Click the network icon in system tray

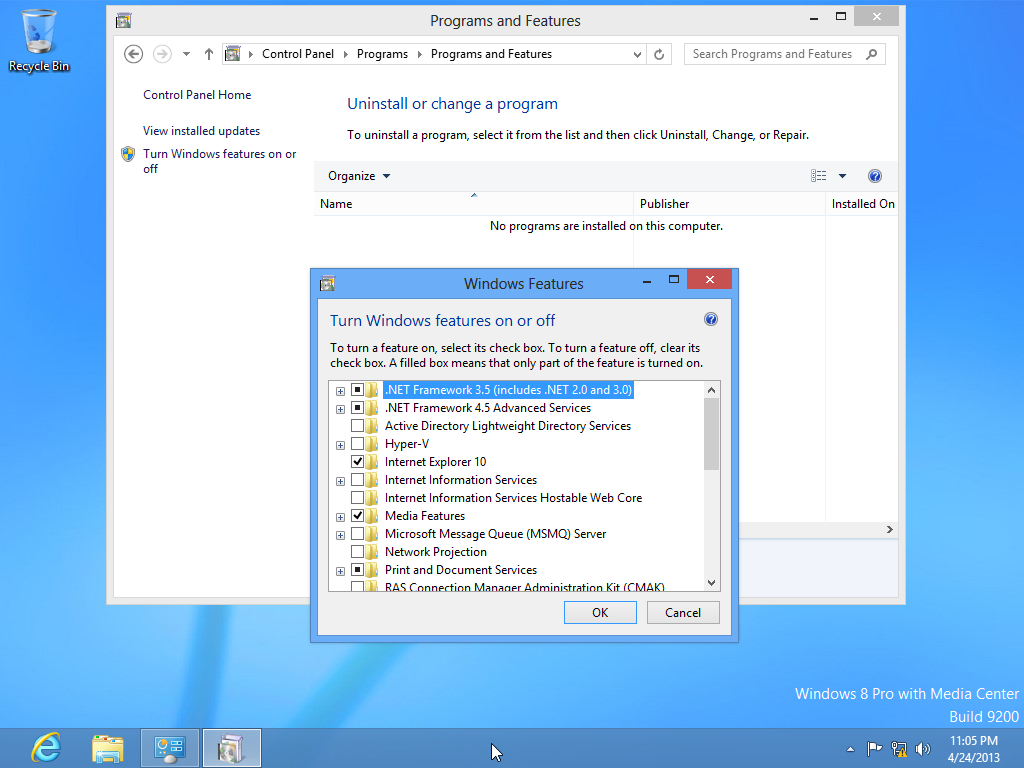point(899,749)
